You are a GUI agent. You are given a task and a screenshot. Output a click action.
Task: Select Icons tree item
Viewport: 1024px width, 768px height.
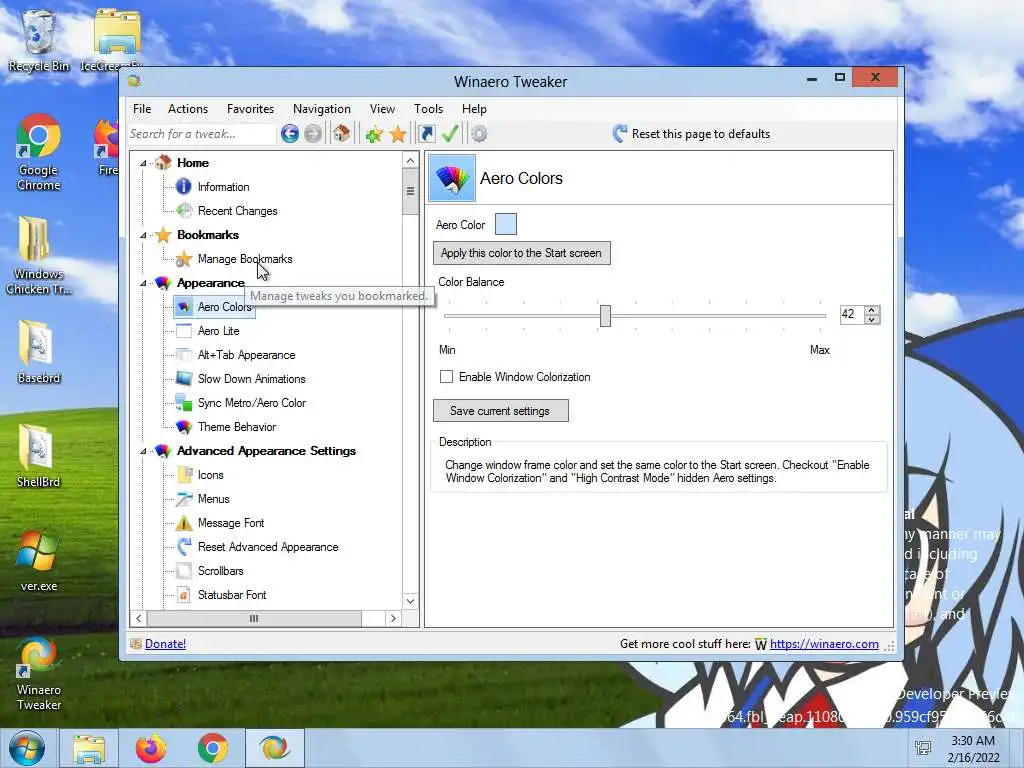pos(210,475)
